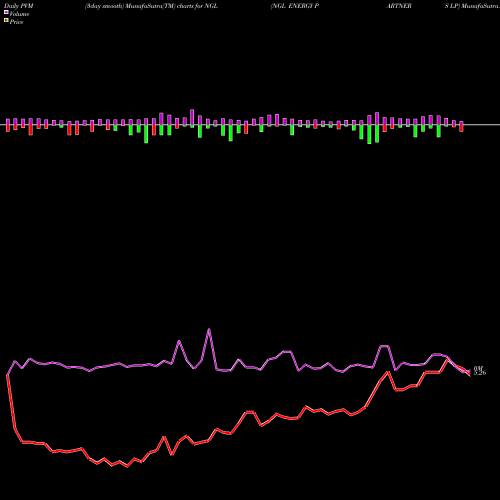Click the tallest magenta volume line peak
The width and height of the screenshot is (500, 500).
pyautogui.click(x=209, y=330)
